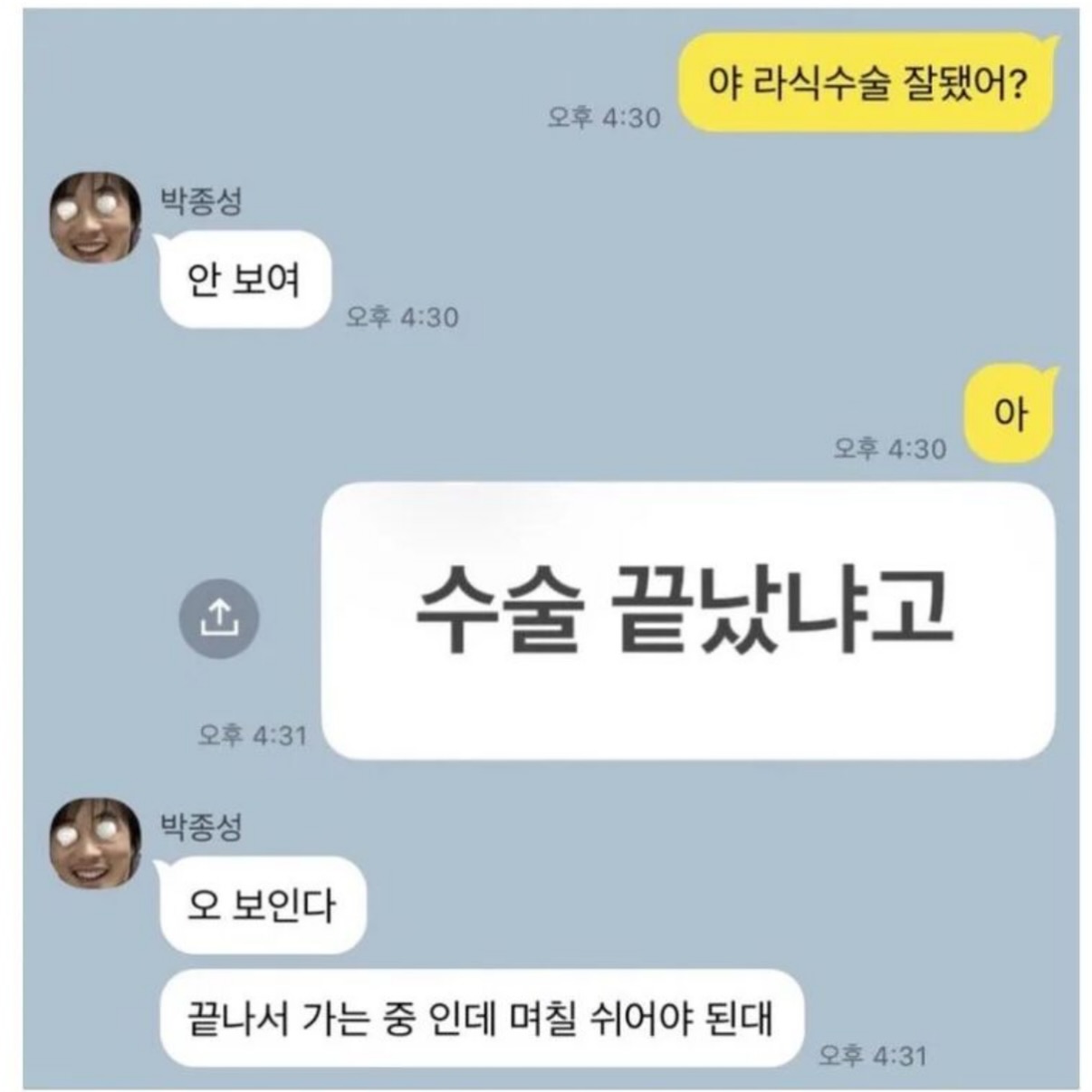The height and width of the screenshot is (1092, 1092).
Task: Click sender name 박종성 above '안 보여'
Action: tap(201, 200)
